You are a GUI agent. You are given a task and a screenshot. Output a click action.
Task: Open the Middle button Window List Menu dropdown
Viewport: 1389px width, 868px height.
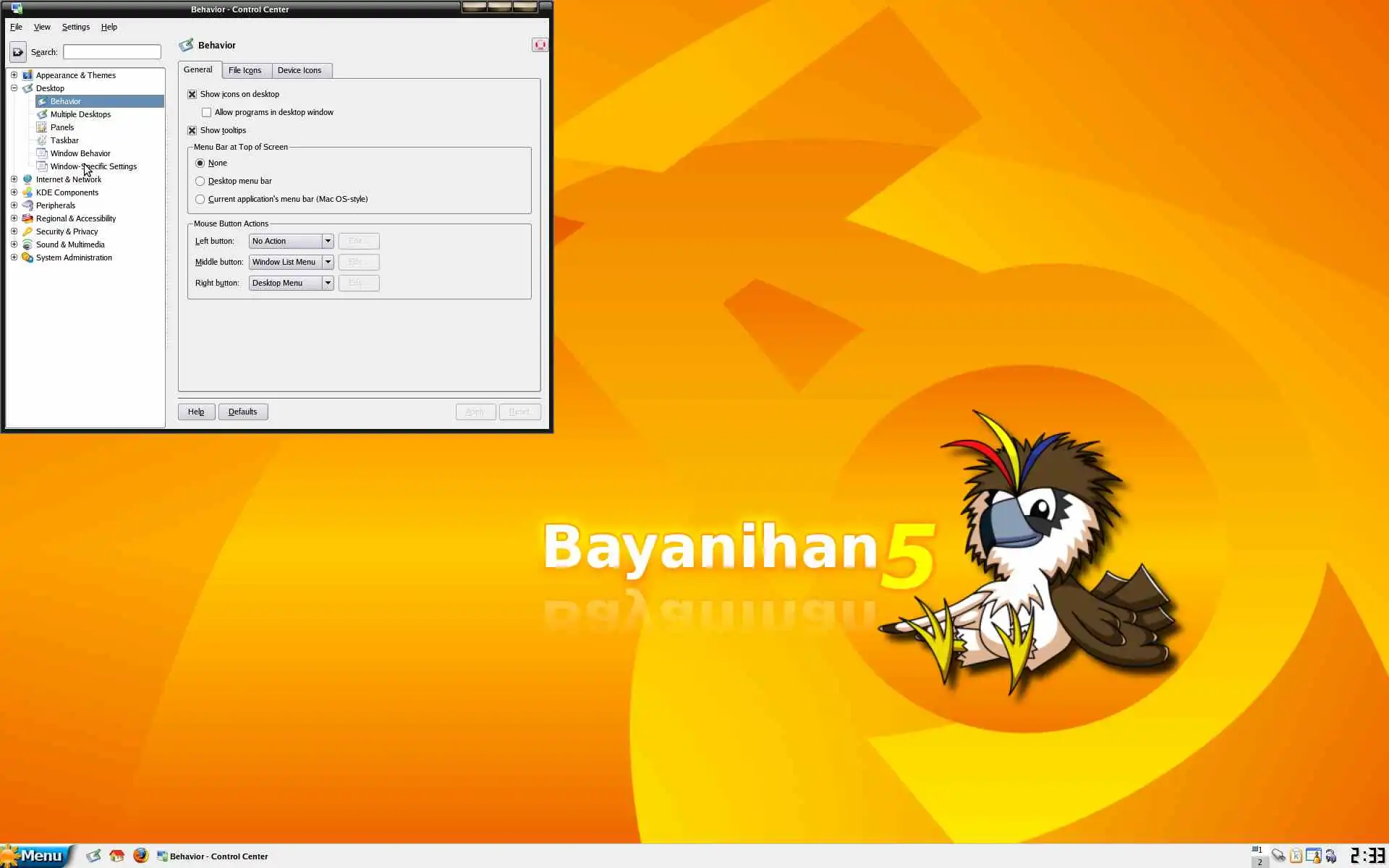coord(291,262)
